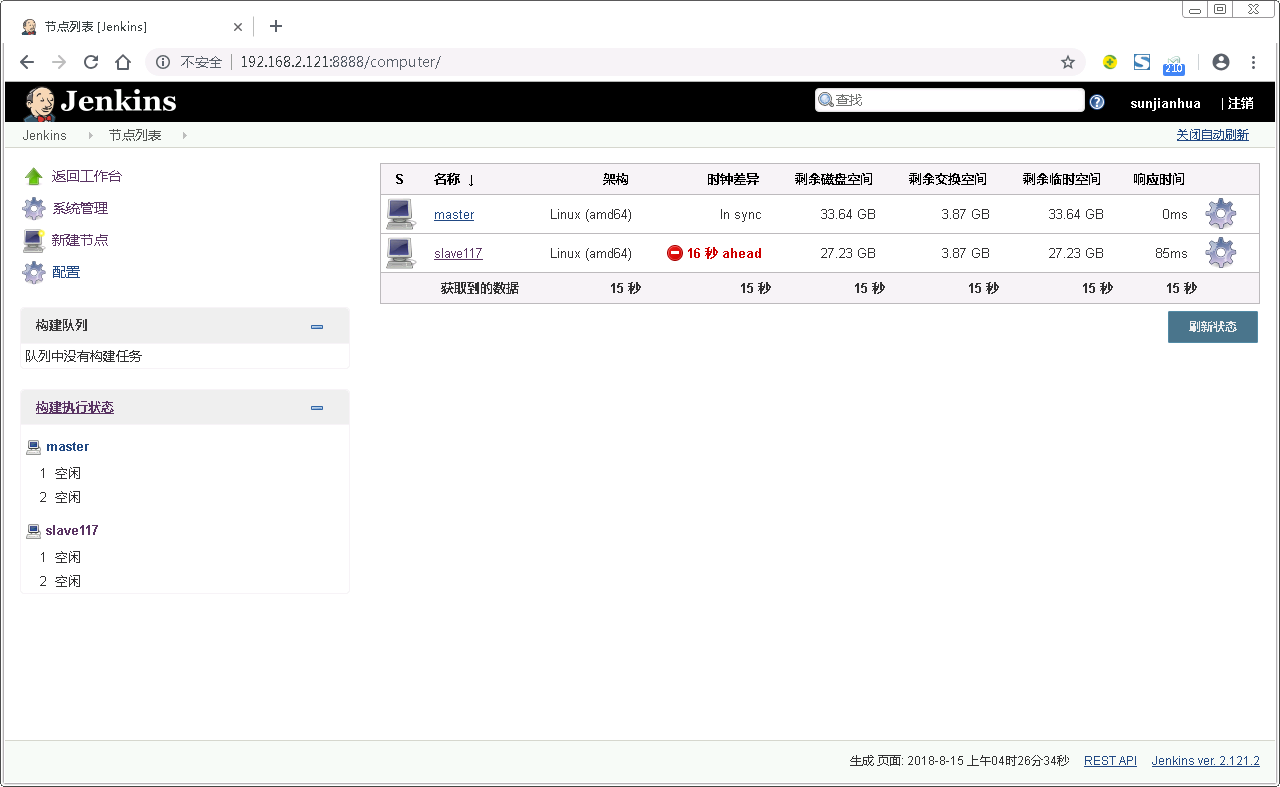Viewport: 1280px width, 787px height.
Task: Click 新建节点 sidebar link
Action: (x=80, y=240)
